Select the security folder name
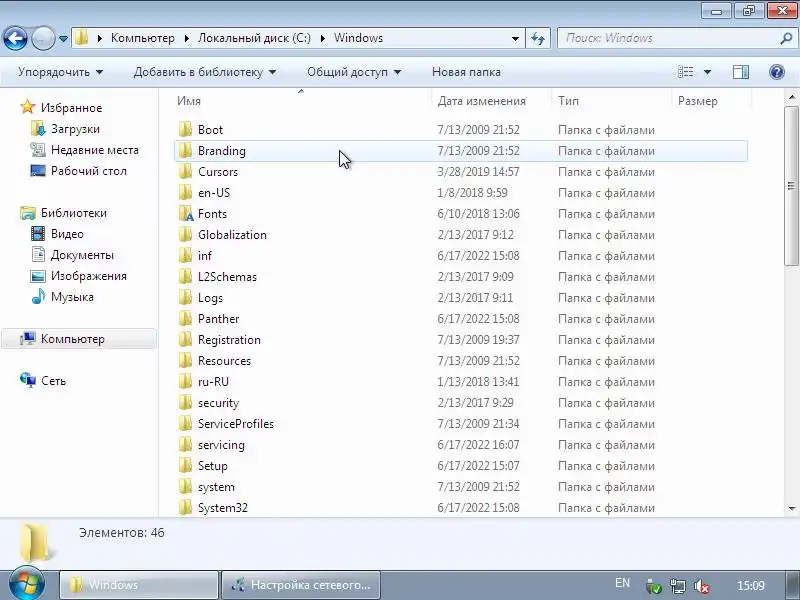The width and height of the screenshot is (800, 600). [x=218, y=403]
